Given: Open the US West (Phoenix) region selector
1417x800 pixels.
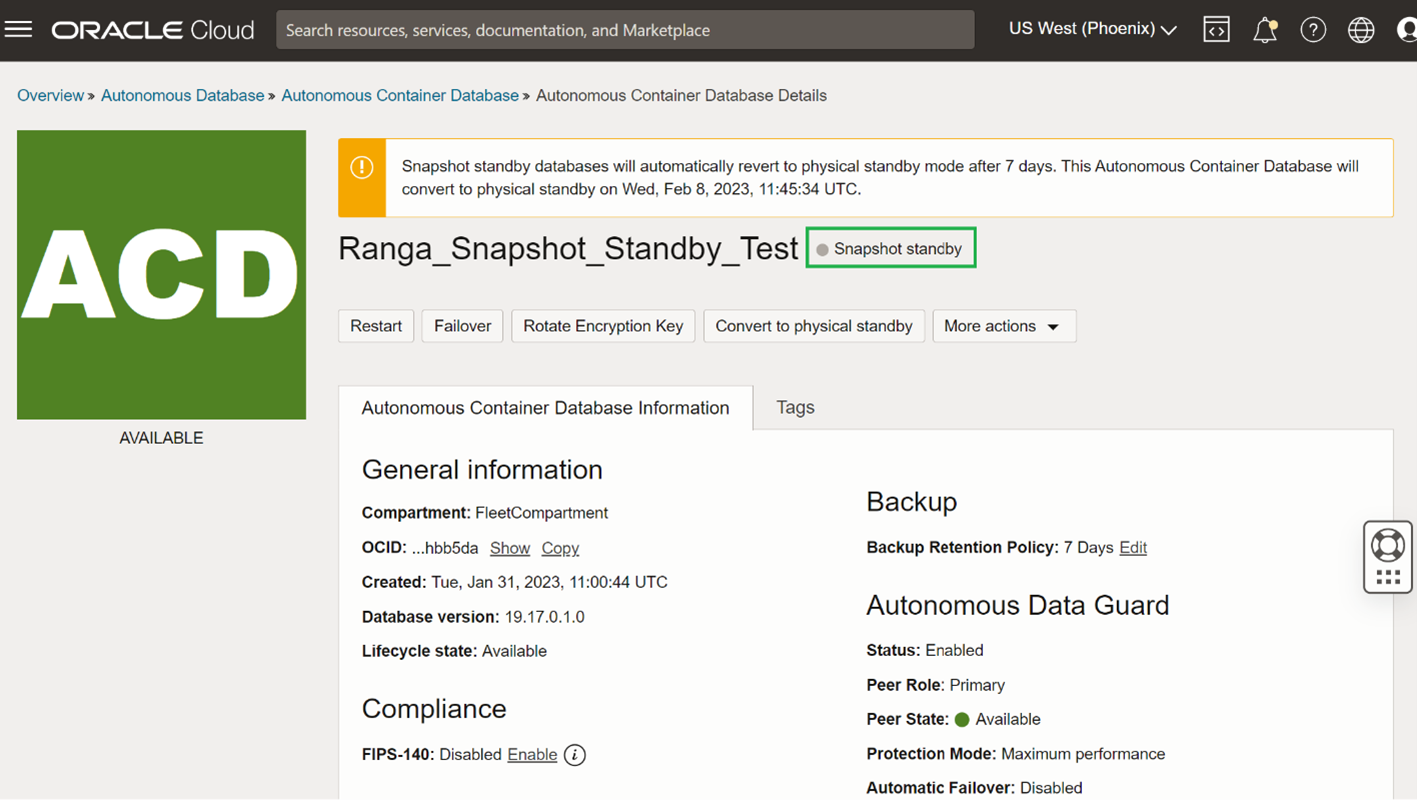Looking at the screenshot, I should coord(1091,28).
